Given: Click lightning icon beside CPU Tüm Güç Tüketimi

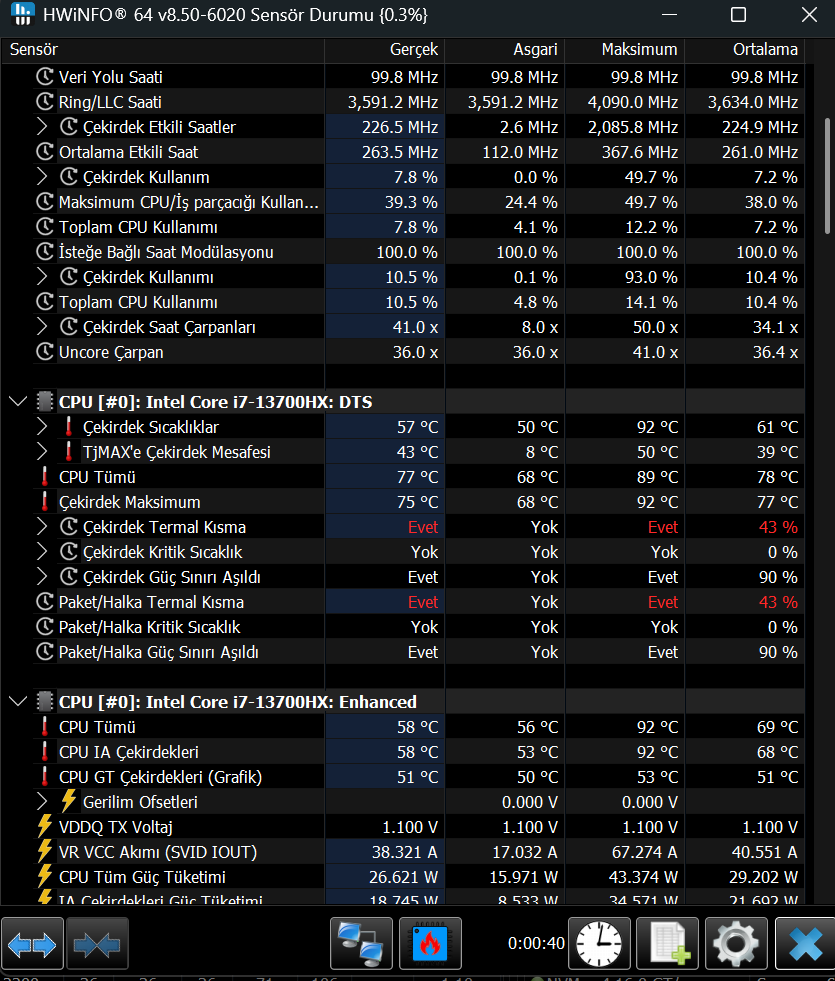Looking at the screenshot, I should click(x=44, y=877).
